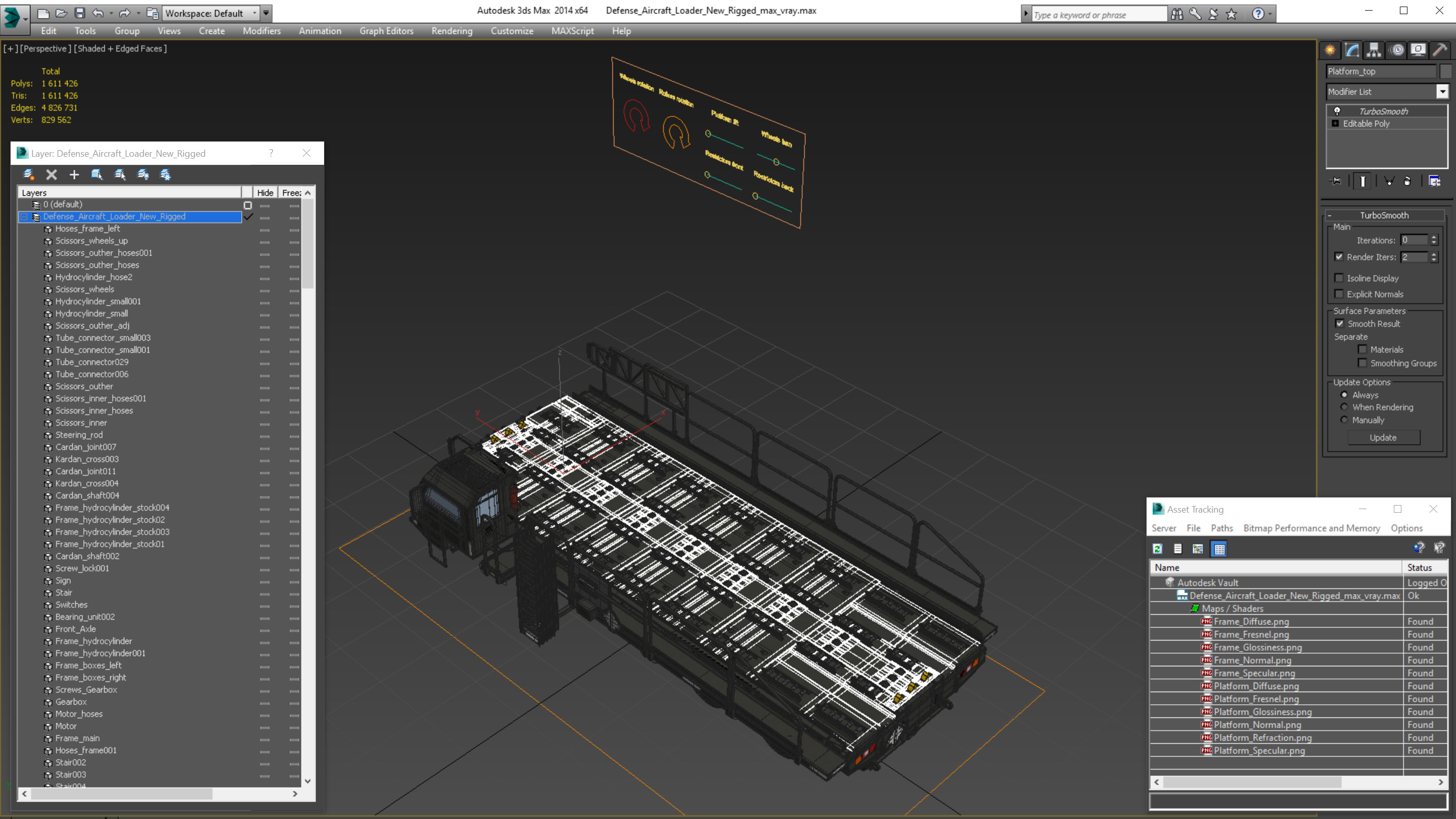Toggle Show End Result icon below modifier stack

tap(1363, 181)
